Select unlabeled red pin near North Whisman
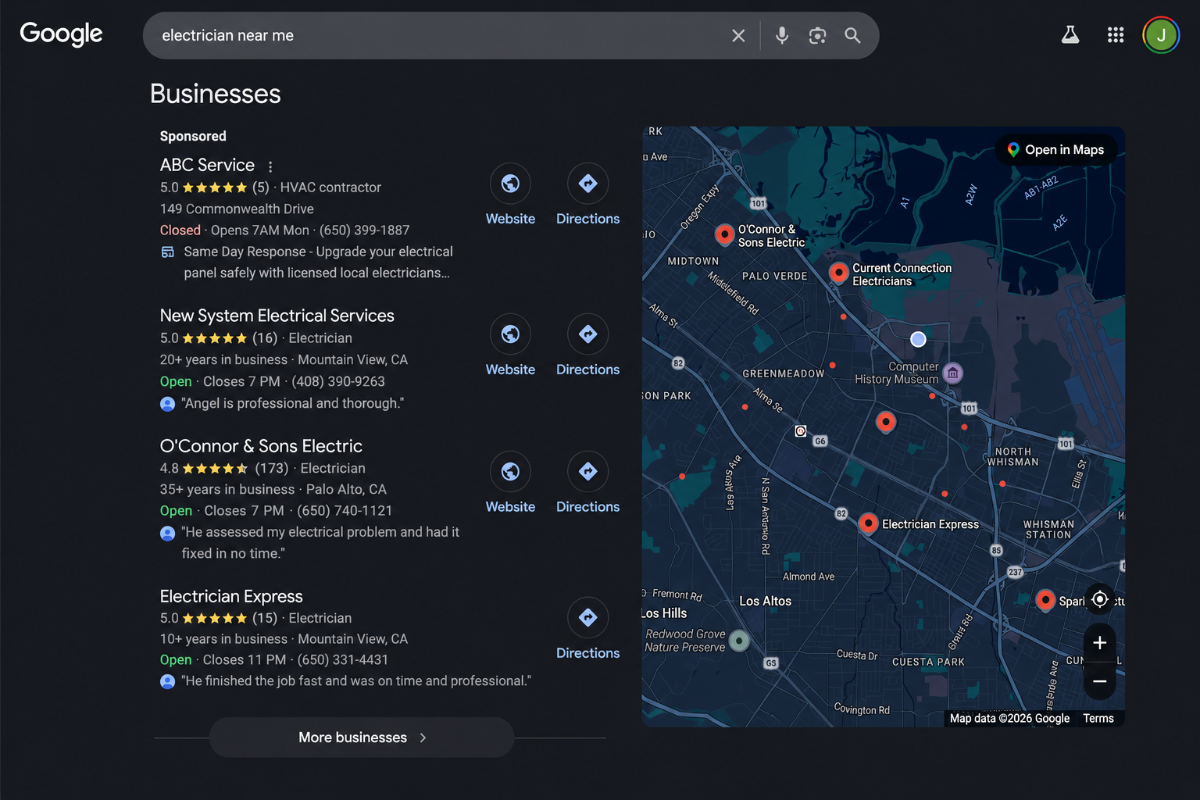 (x=1002, y=483)
